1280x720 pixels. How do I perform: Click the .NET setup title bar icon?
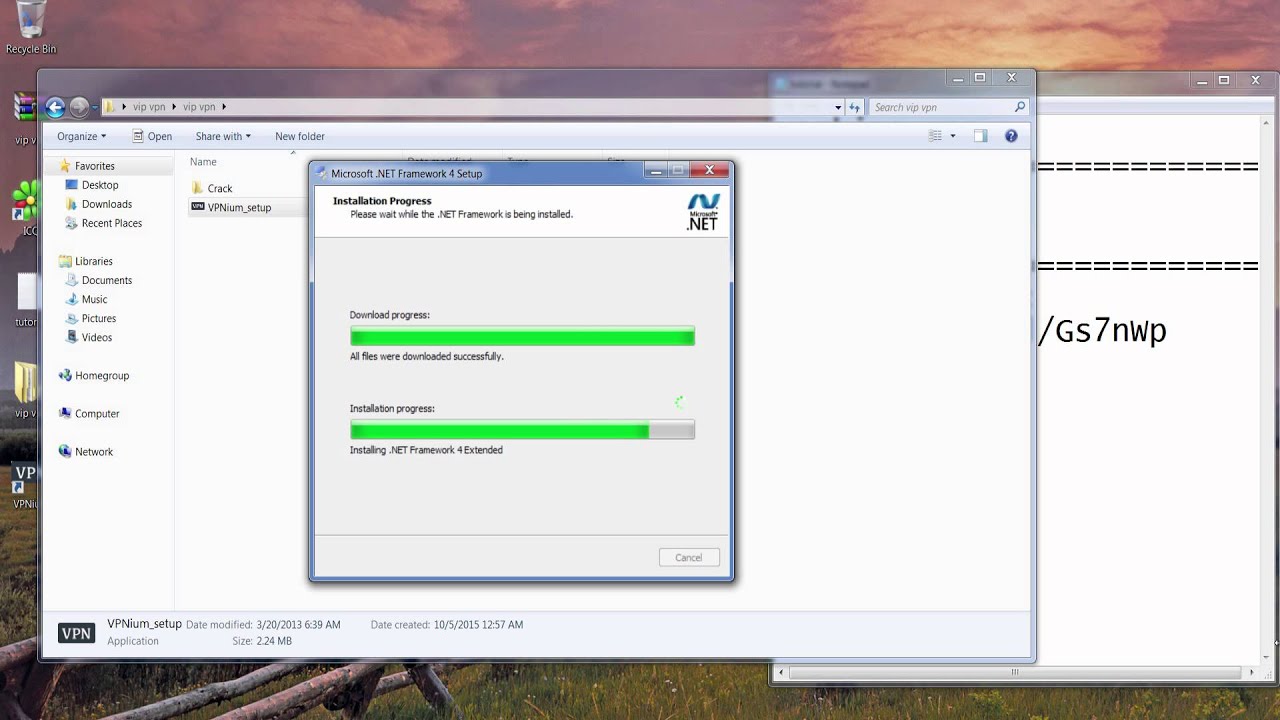tap(322, 173)
